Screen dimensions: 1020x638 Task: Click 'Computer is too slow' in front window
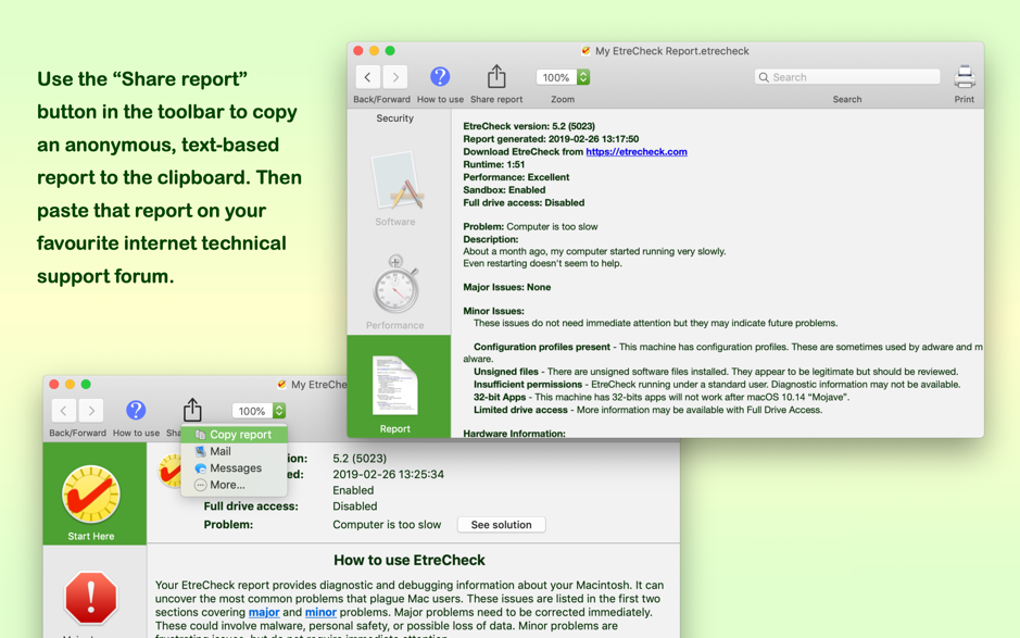click(386, 525)
